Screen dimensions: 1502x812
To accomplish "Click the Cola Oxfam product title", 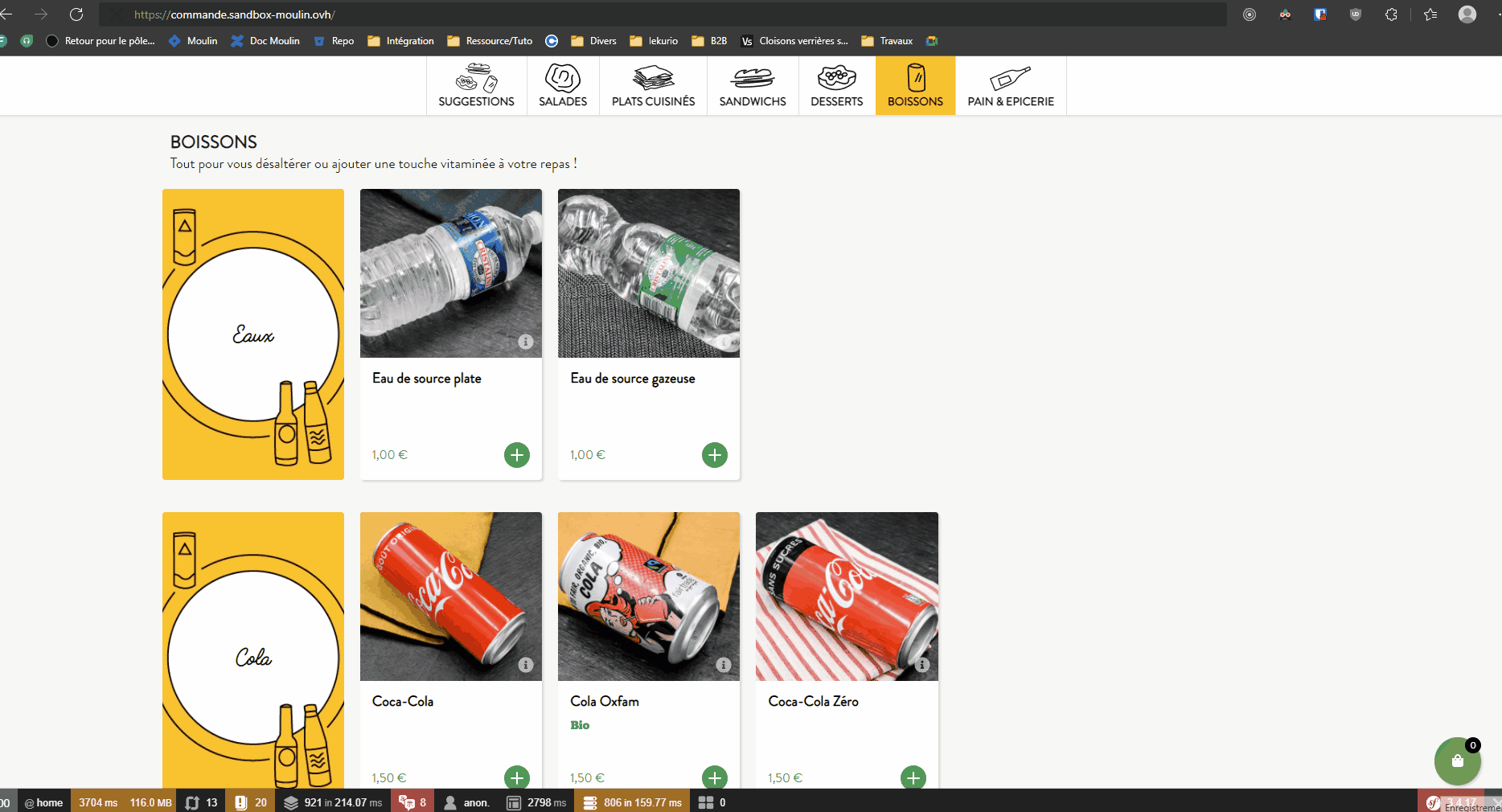I will point(605,701).
